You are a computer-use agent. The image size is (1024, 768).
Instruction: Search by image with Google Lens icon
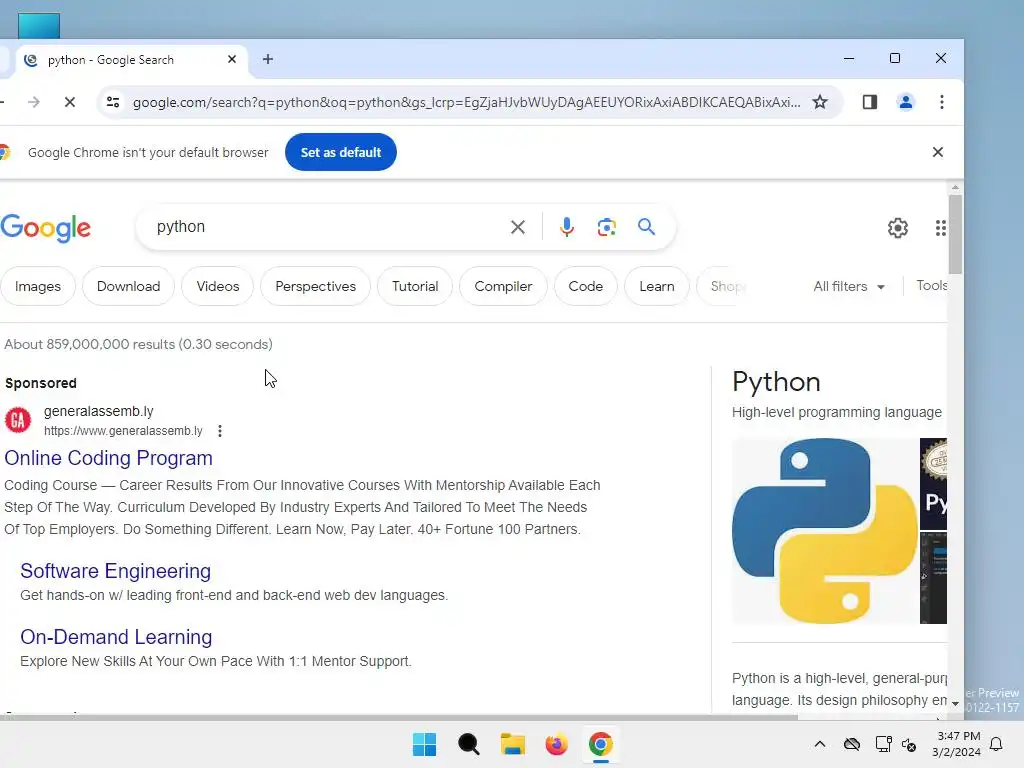click(606, 227)
